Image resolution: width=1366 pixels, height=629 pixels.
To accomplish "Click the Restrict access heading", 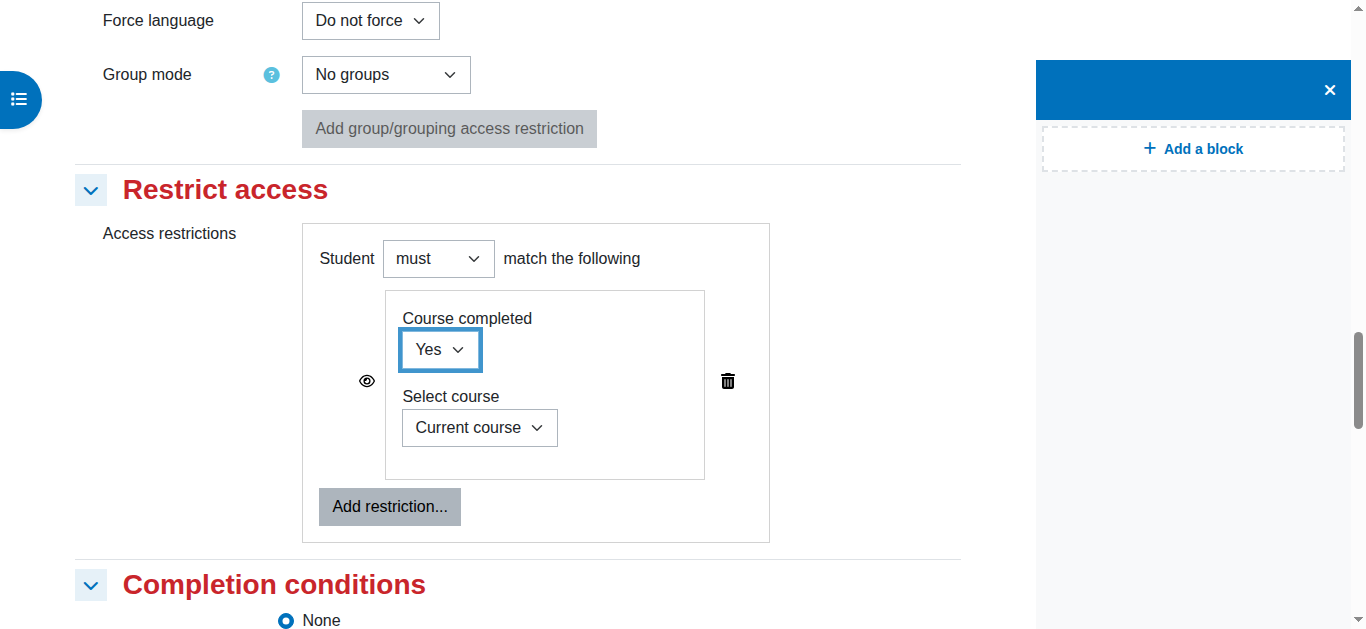I will coord(225,190).
